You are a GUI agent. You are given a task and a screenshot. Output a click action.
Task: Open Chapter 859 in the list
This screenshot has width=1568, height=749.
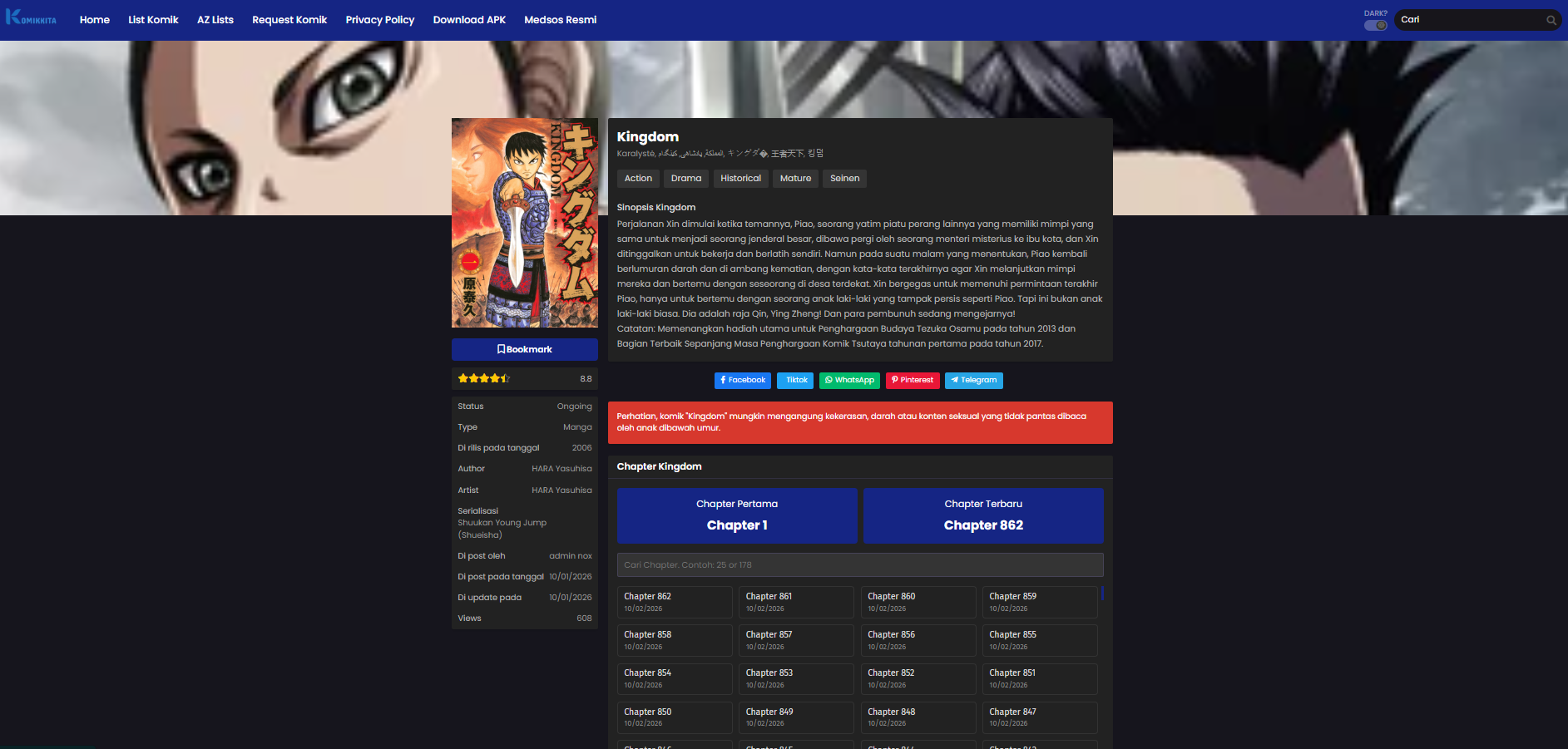coord(1040,602)
